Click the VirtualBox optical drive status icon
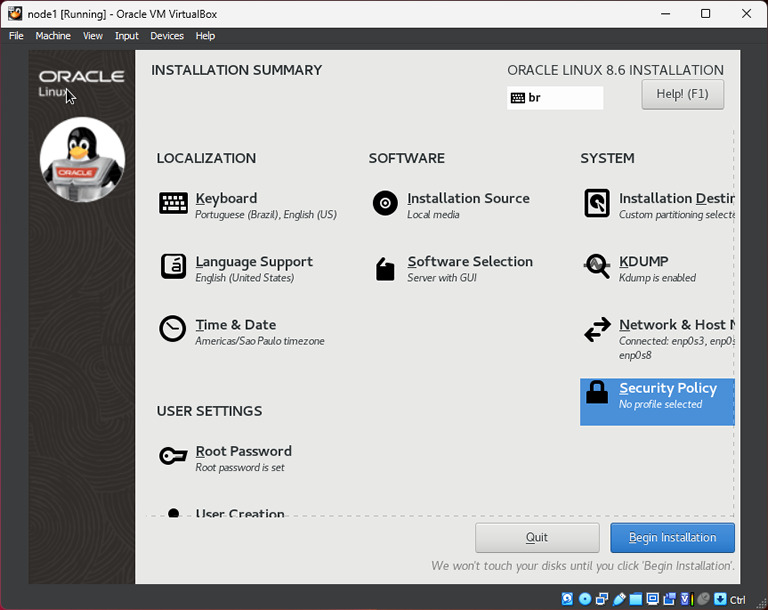The width and height of the screenshot is (768, 610). pyautogui.click(x=585, y=599)
